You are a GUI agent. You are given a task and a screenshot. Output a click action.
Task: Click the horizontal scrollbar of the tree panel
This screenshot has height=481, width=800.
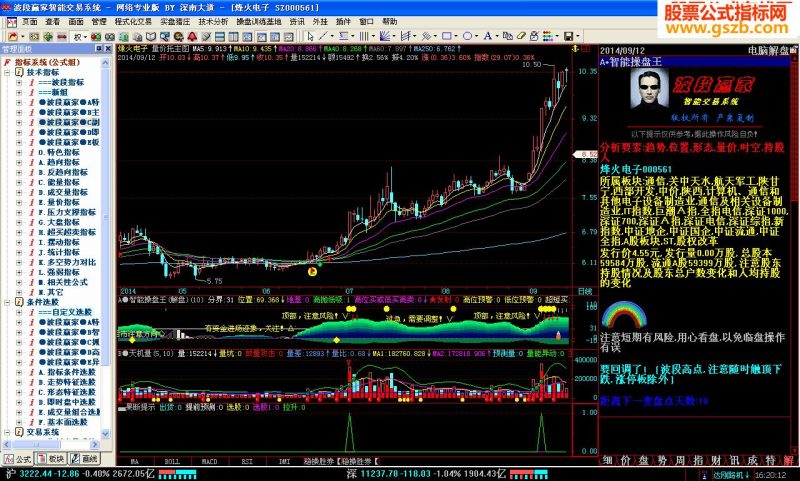click(51, 445)
